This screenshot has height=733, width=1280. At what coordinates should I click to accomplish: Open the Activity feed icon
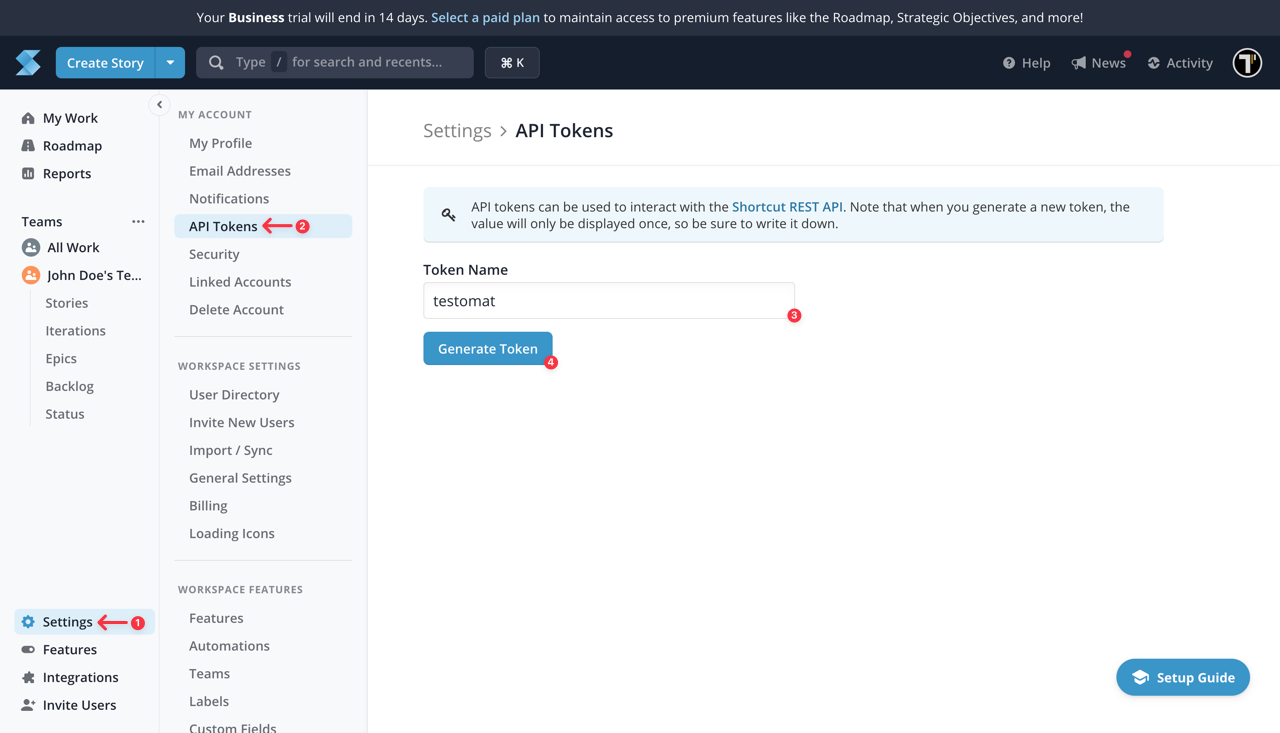coord(1154,62)
